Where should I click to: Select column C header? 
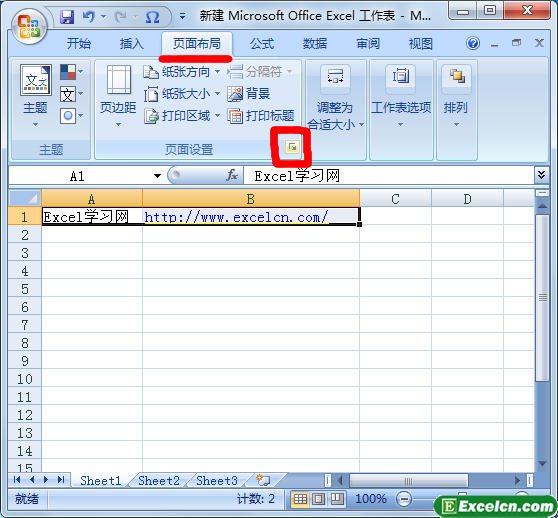[395, 199]
